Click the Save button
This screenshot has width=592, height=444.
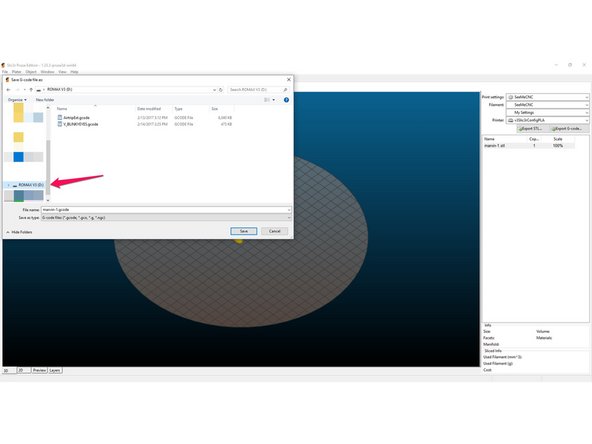pos(244,231)
